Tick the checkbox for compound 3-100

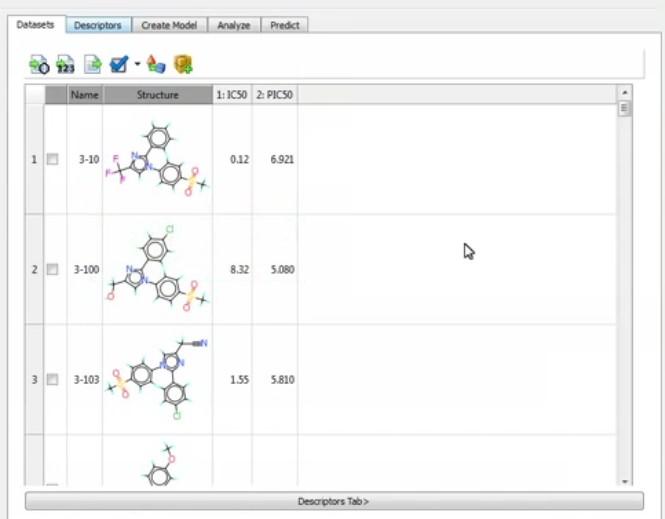[x=52, y=269]
